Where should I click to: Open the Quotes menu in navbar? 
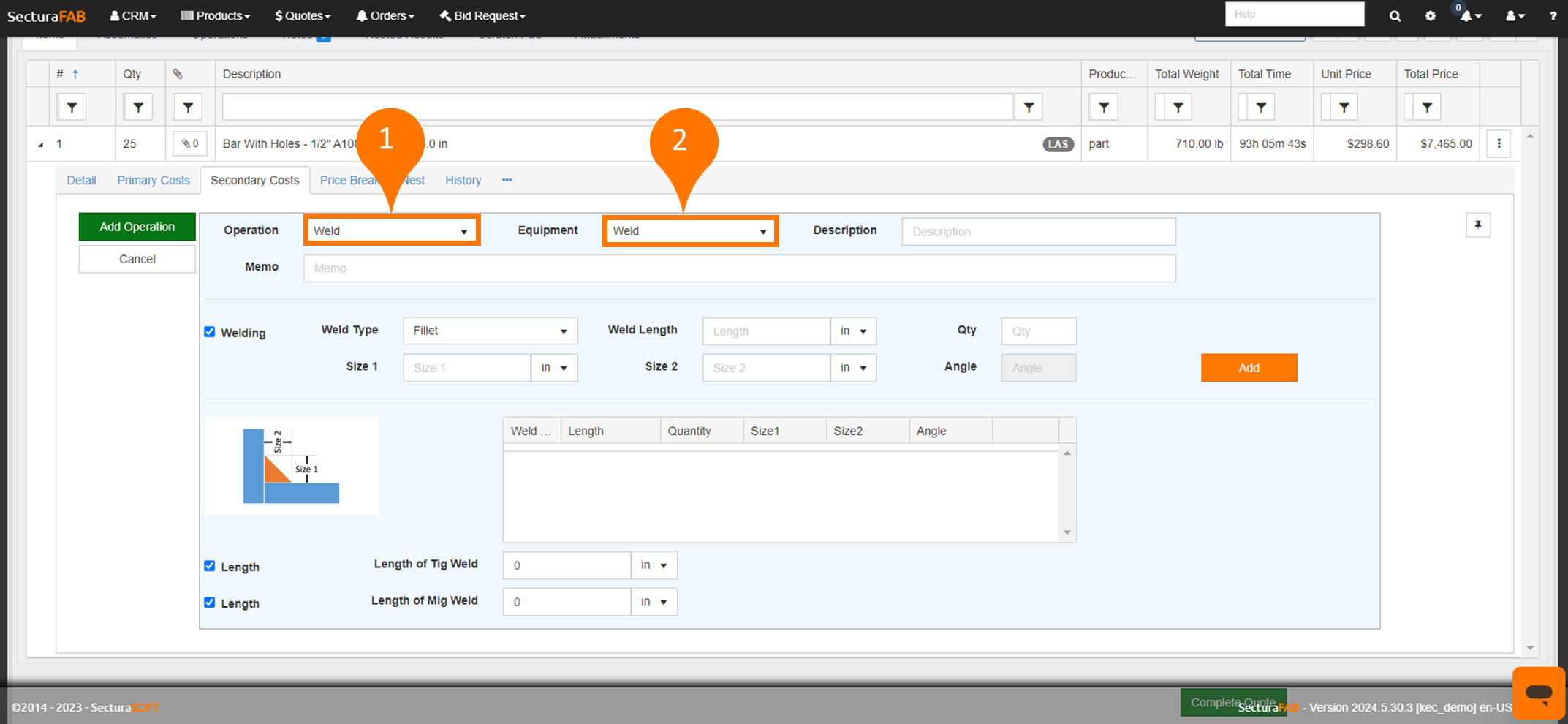[x=303, y=16]
